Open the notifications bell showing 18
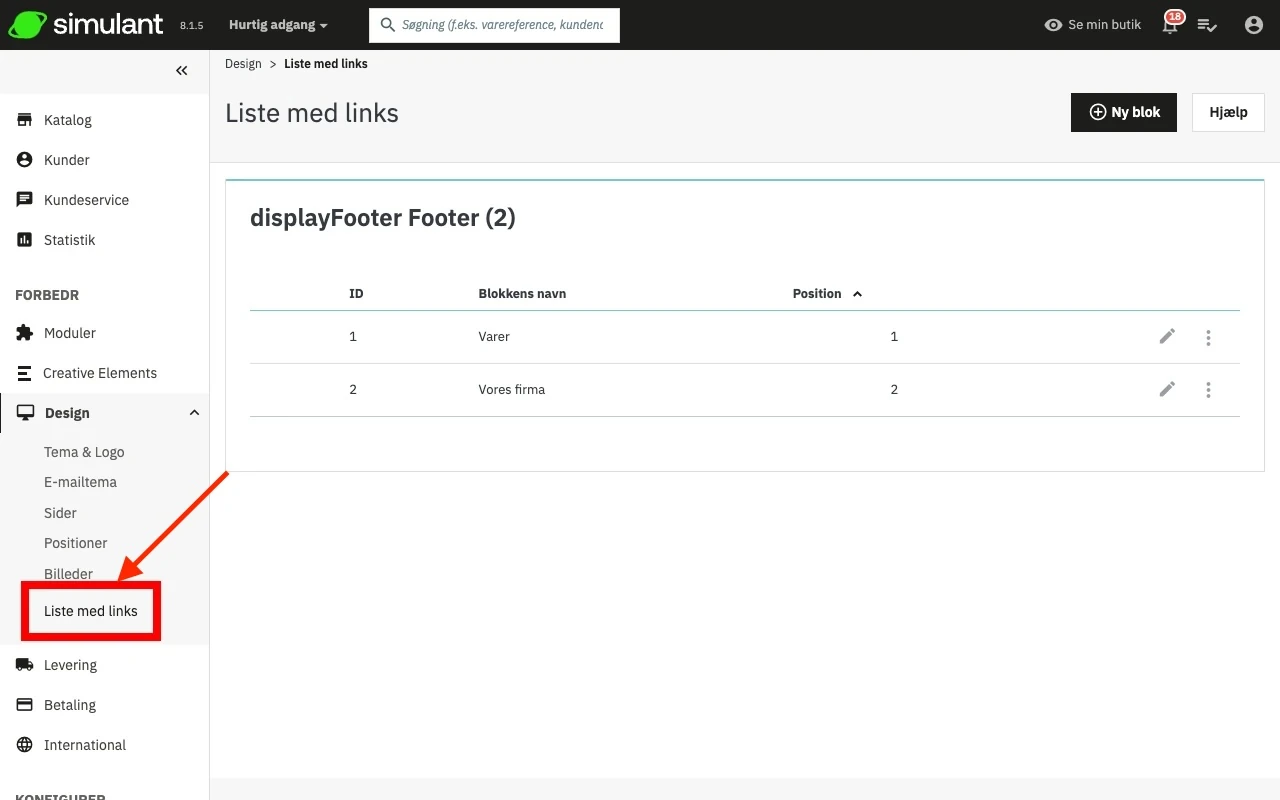This screenshot has height=800, width=1280. [1169, 24]
